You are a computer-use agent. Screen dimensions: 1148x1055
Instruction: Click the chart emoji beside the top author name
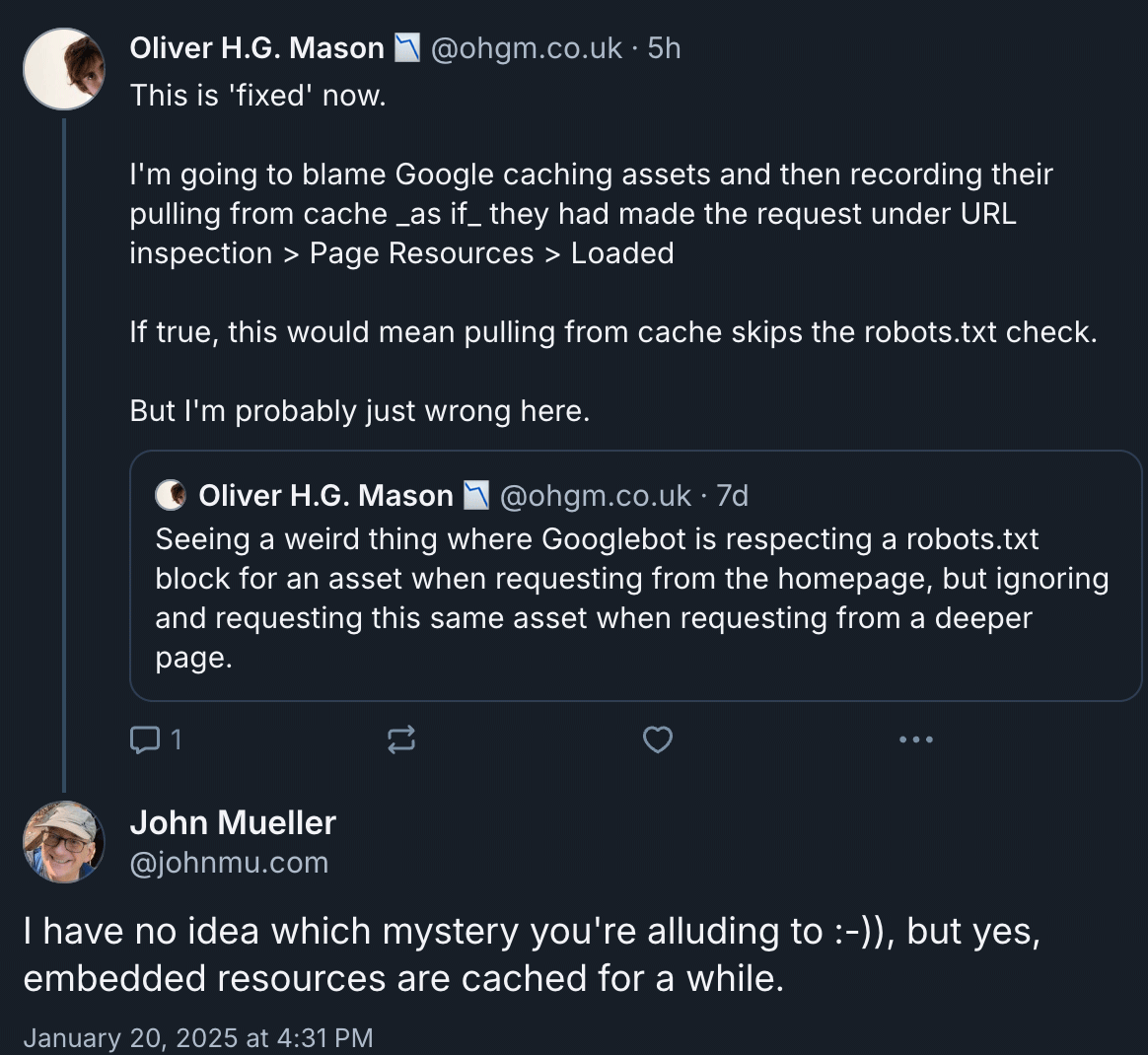[407, 47]
